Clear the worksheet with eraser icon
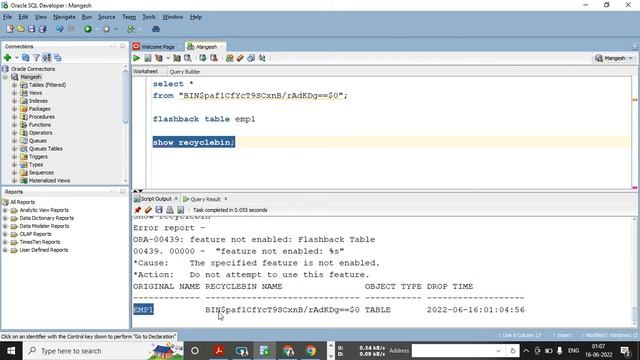This screenshot has height=360, width=640. point(240,58)
